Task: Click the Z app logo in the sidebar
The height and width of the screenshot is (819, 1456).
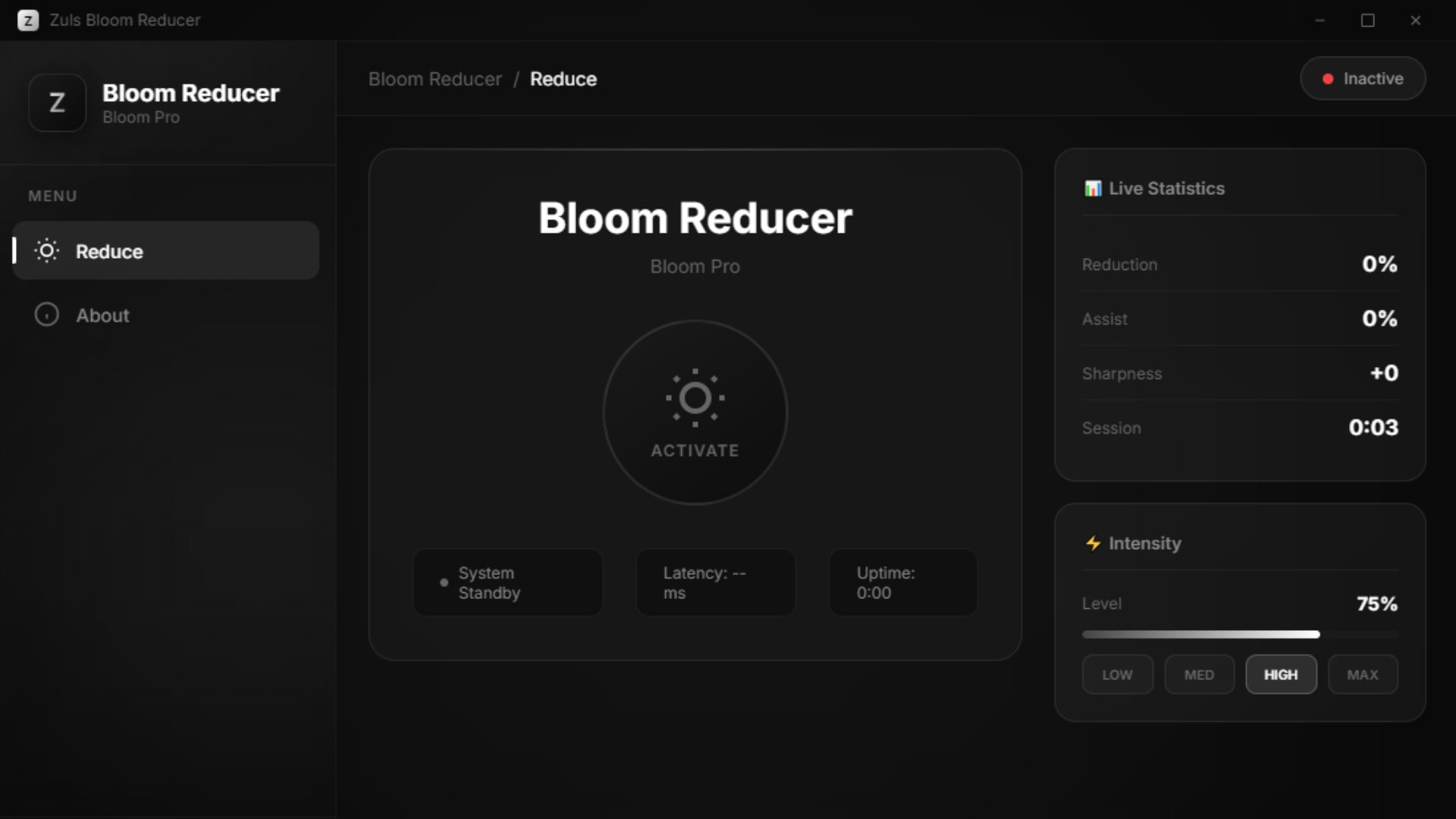Action: pyautogui.click(x=57, y=103)
